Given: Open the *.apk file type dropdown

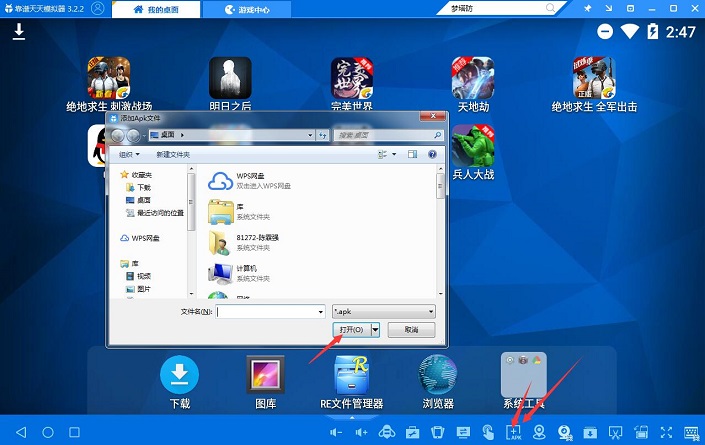Looking at the screenshot, I should pyautogui.click(x=384, y=312).
